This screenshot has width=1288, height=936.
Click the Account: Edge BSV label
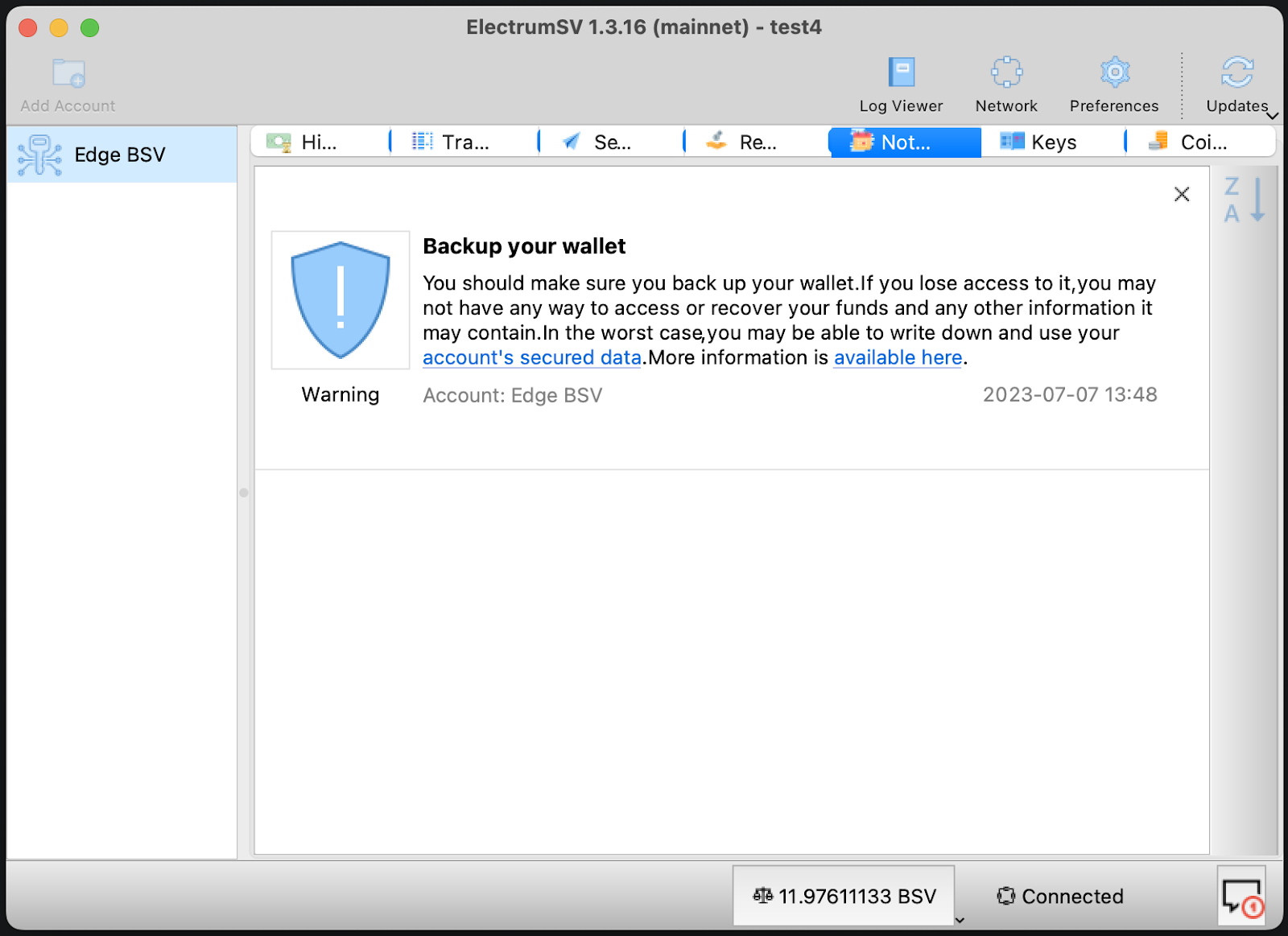click(x=513, y=395)
